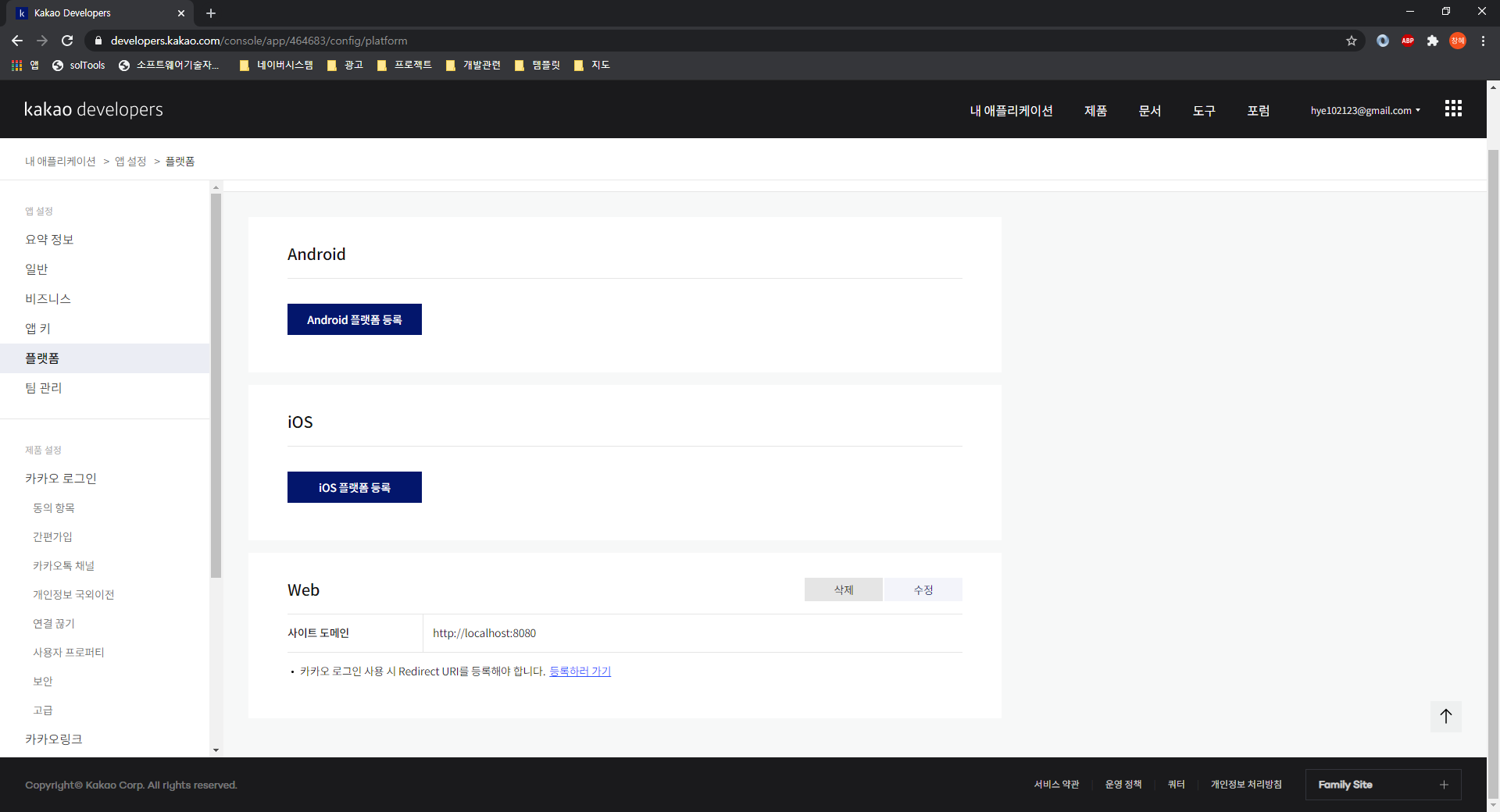The height and width of the screenshot is (812, 1500).
Task: Go back to the previous browser page
Action: (17, 41)
